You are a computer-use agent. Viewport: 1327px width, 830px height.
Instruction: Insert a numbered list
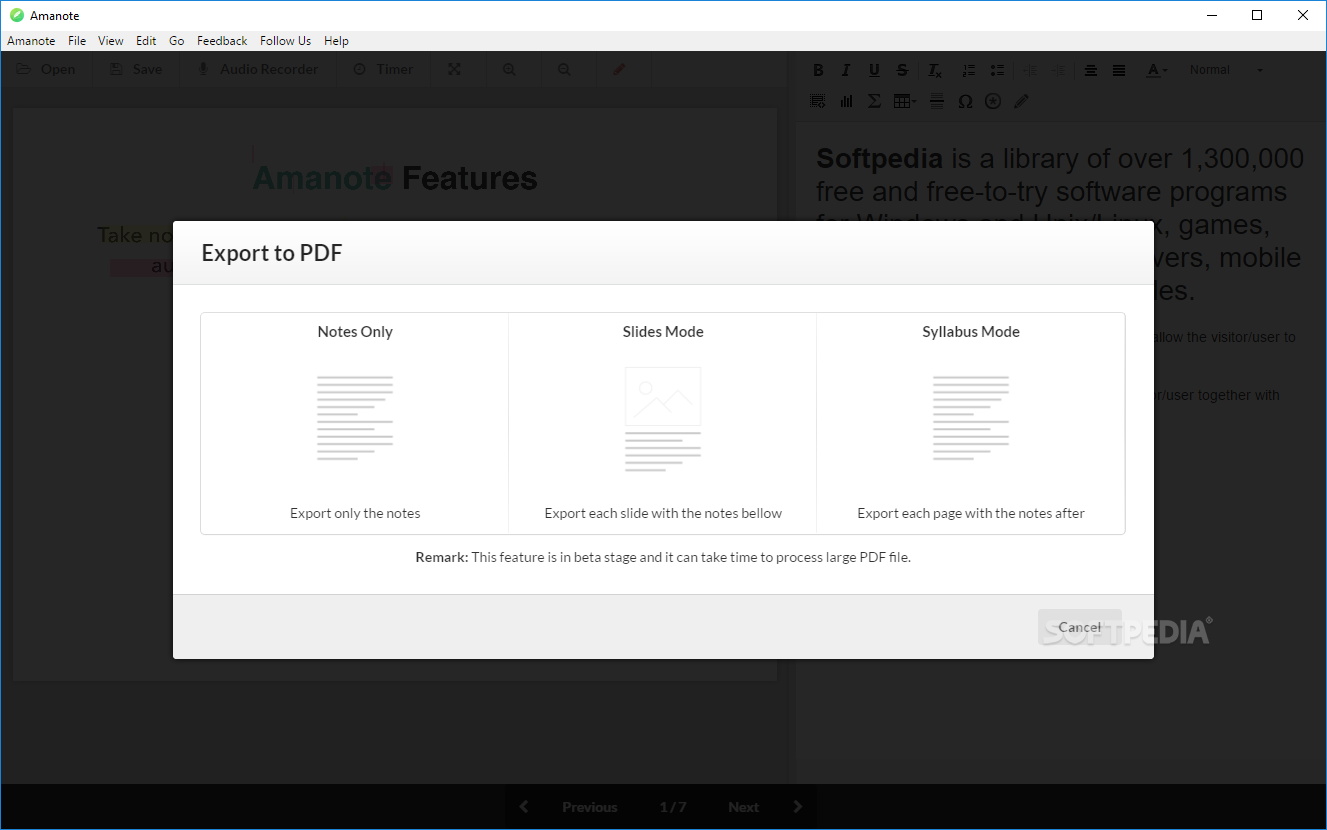968,70
